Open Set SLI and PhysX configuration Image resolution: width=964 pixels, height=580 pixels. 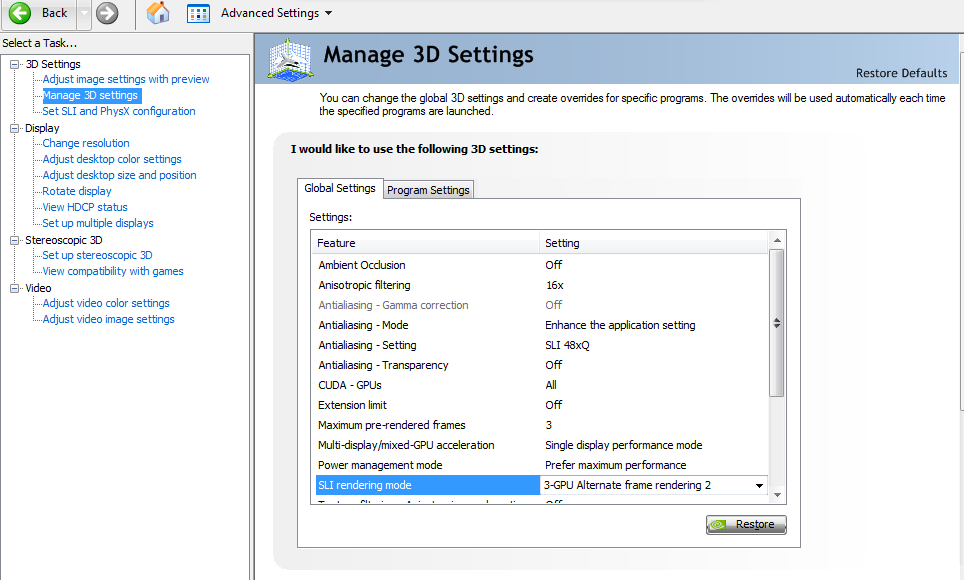[119, 111]
